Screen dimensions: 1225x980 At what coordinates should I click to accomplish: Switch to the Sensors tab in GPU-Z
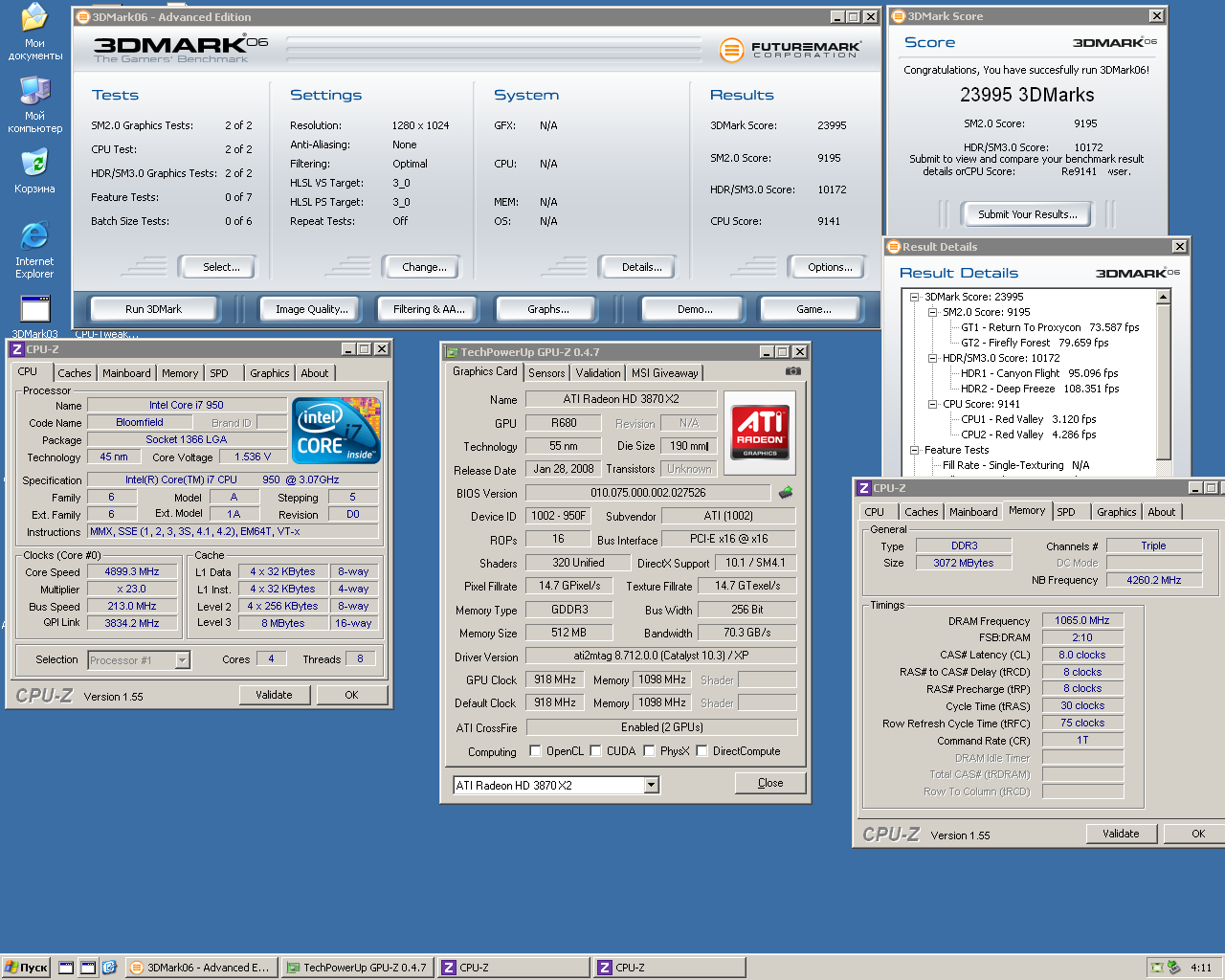click(x=546, y=373)
